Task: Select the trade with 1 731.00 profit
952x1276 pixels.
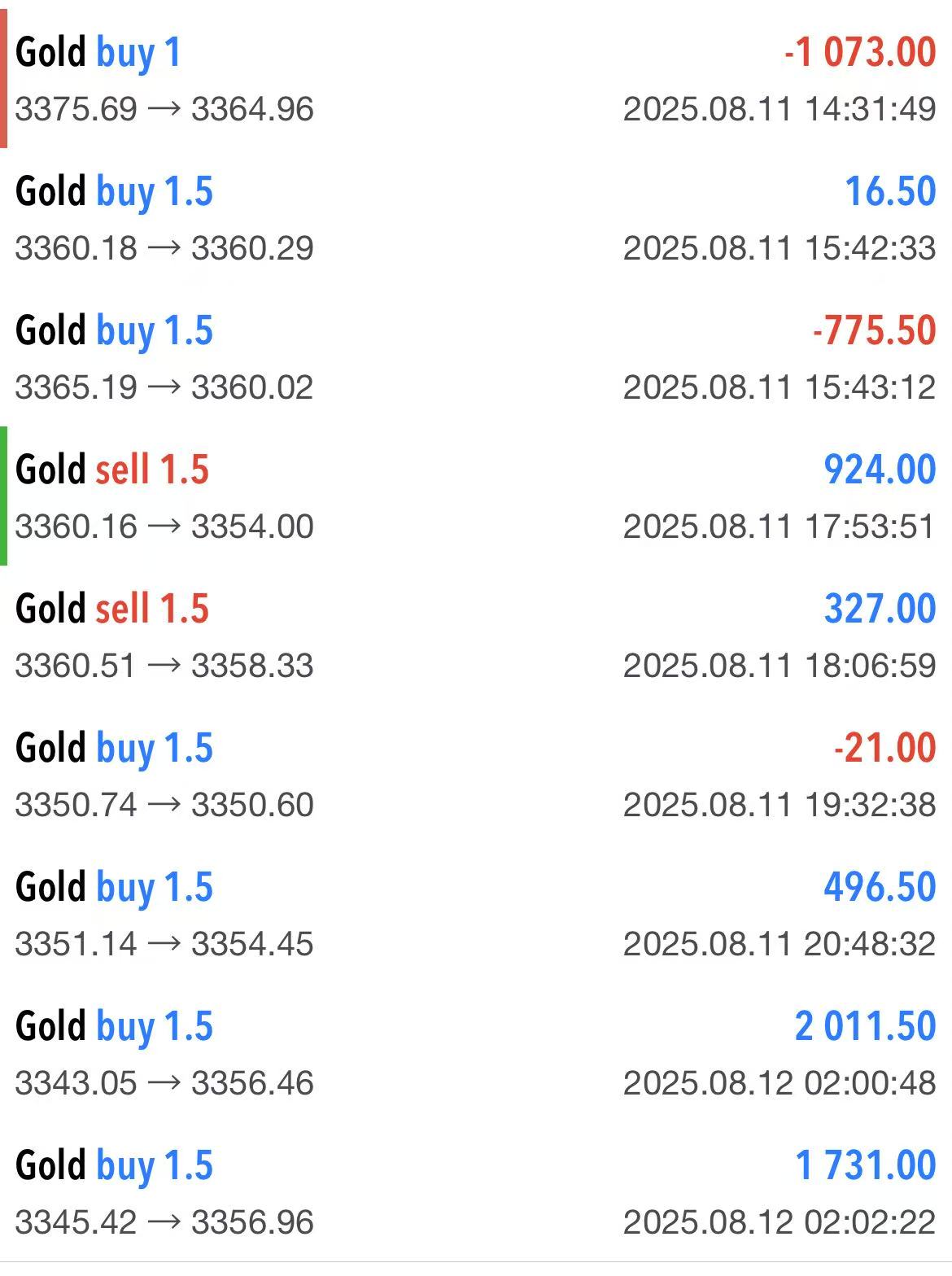Action: click(476, 1192)
